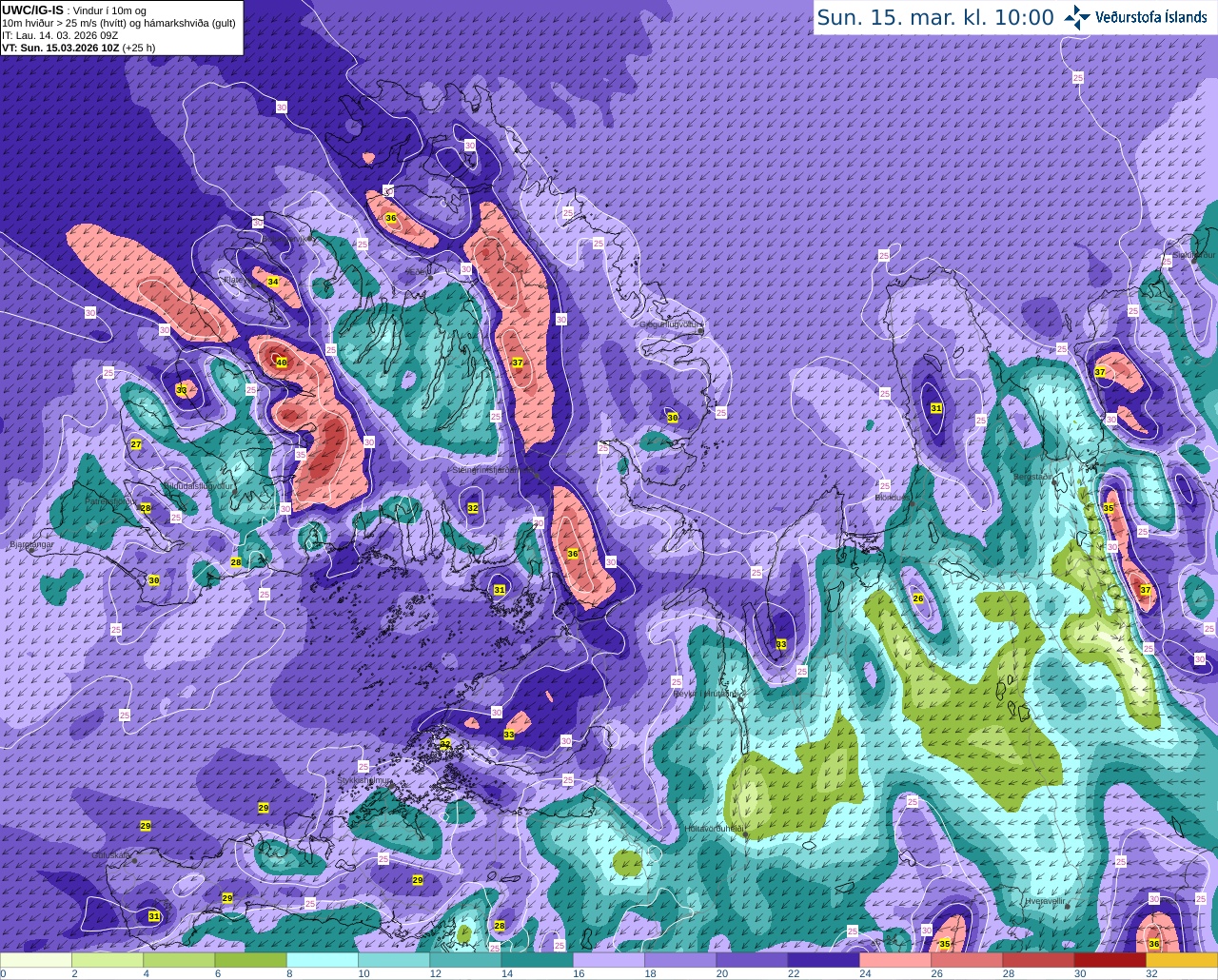Click the VT valid-time line in header
Image resolution: width=1218 pixels, height=980 pixels.
click(79, 47)
